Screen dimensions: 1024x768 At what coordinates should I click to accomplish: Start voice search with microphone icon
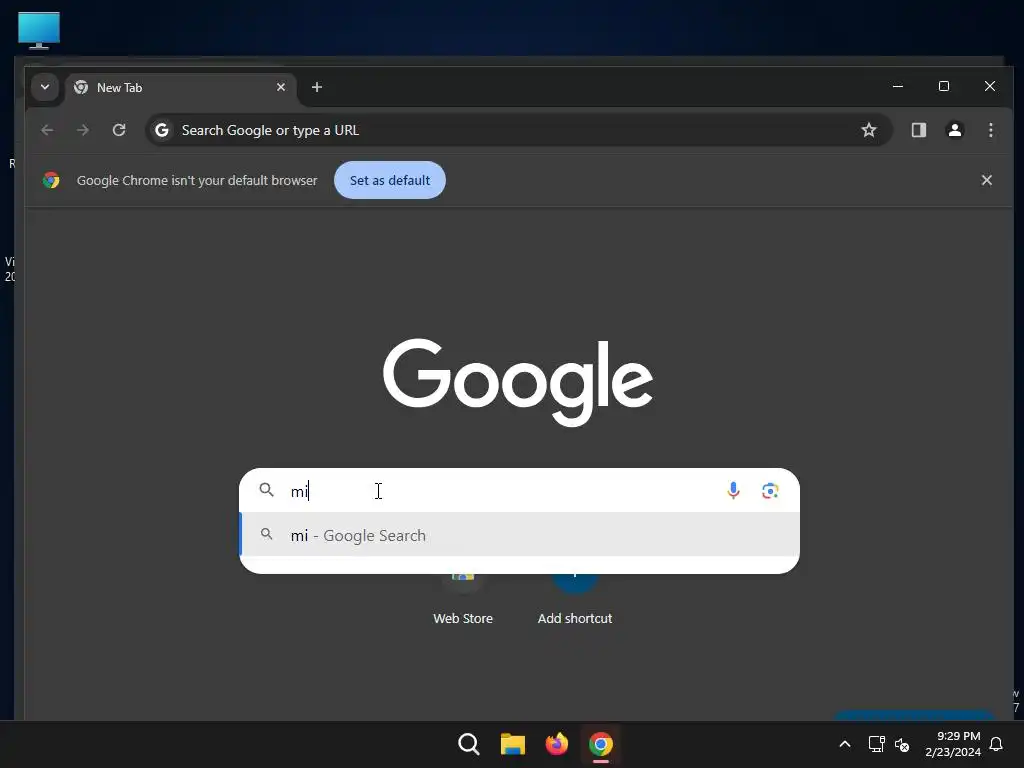[x=733, y=490]
